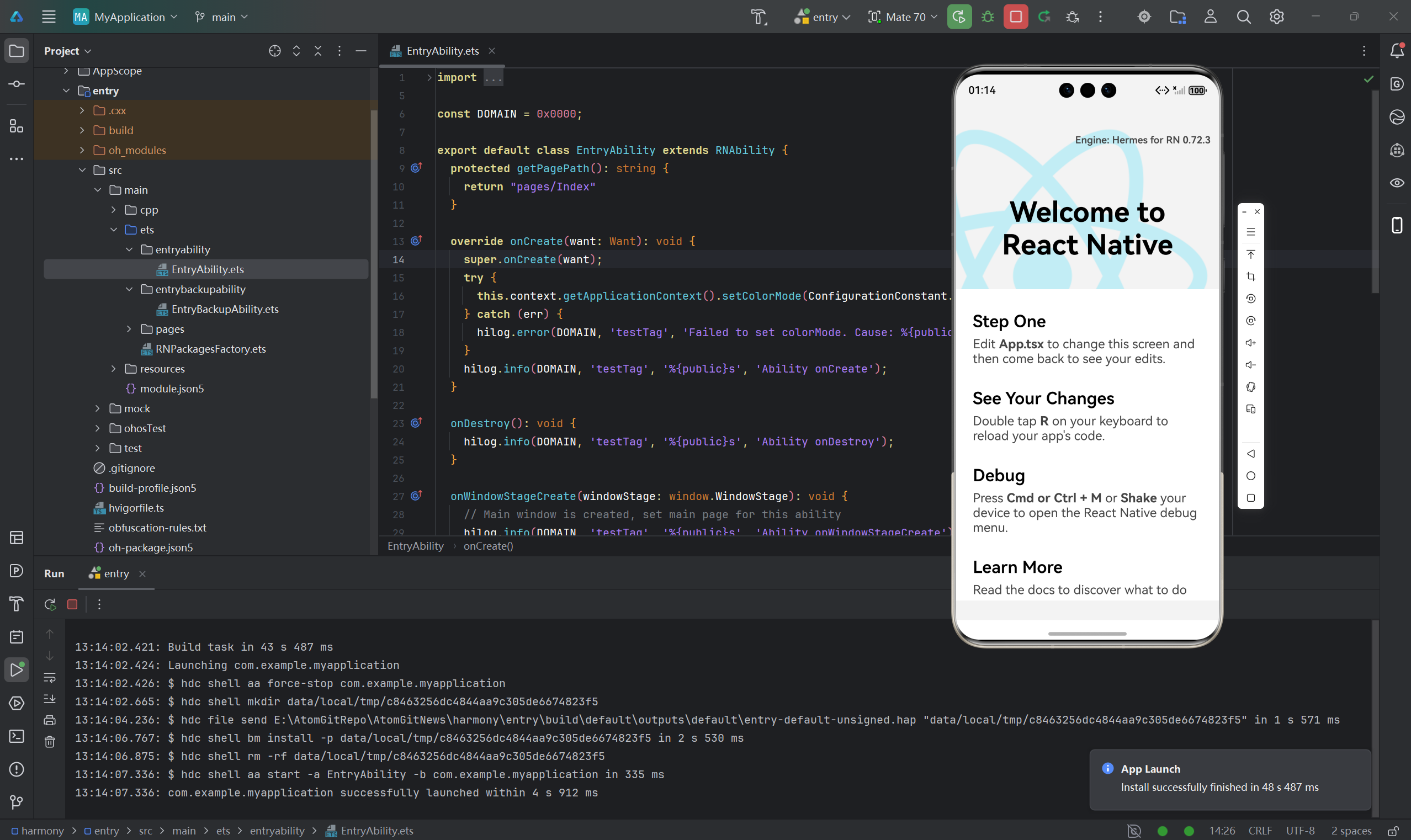Collapse the entrybackupability folder

click(129, 289)
